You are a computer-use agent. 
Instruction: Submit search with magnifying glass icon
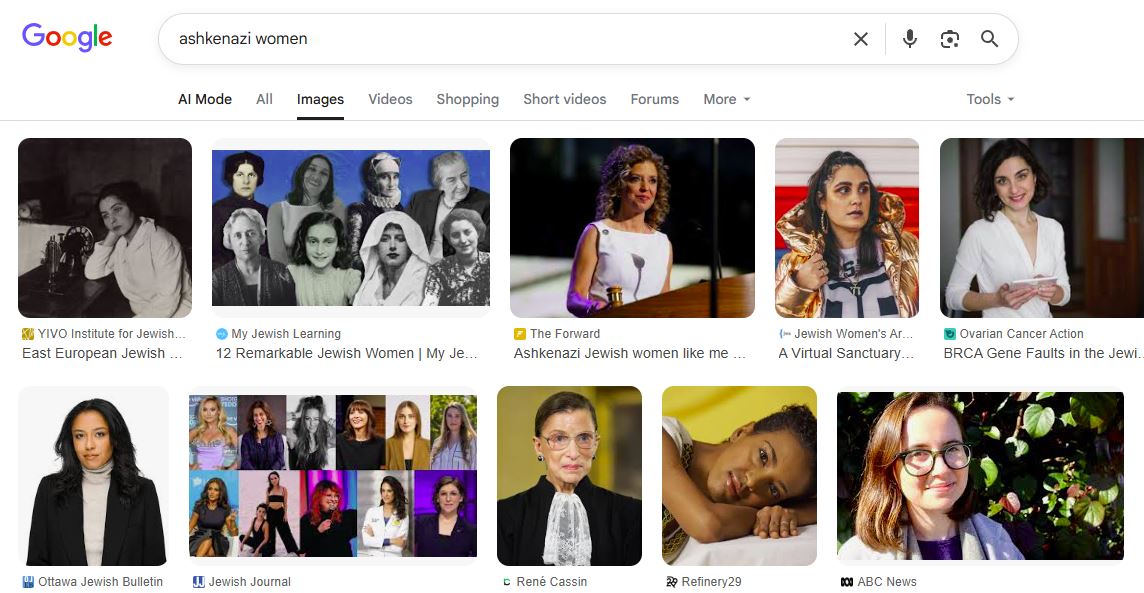pyautogui.click(x=989, y=39)
